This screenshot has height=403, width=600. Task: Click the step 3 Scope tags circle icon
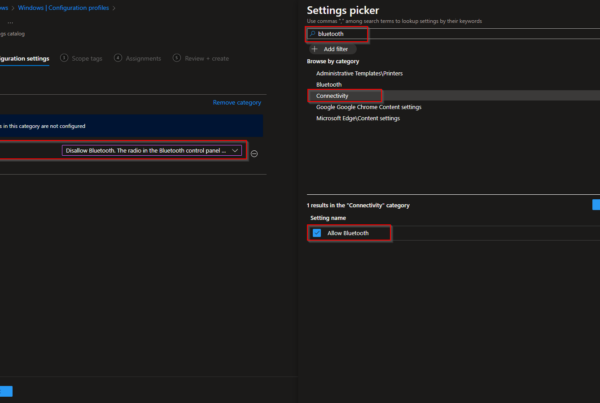65,58
